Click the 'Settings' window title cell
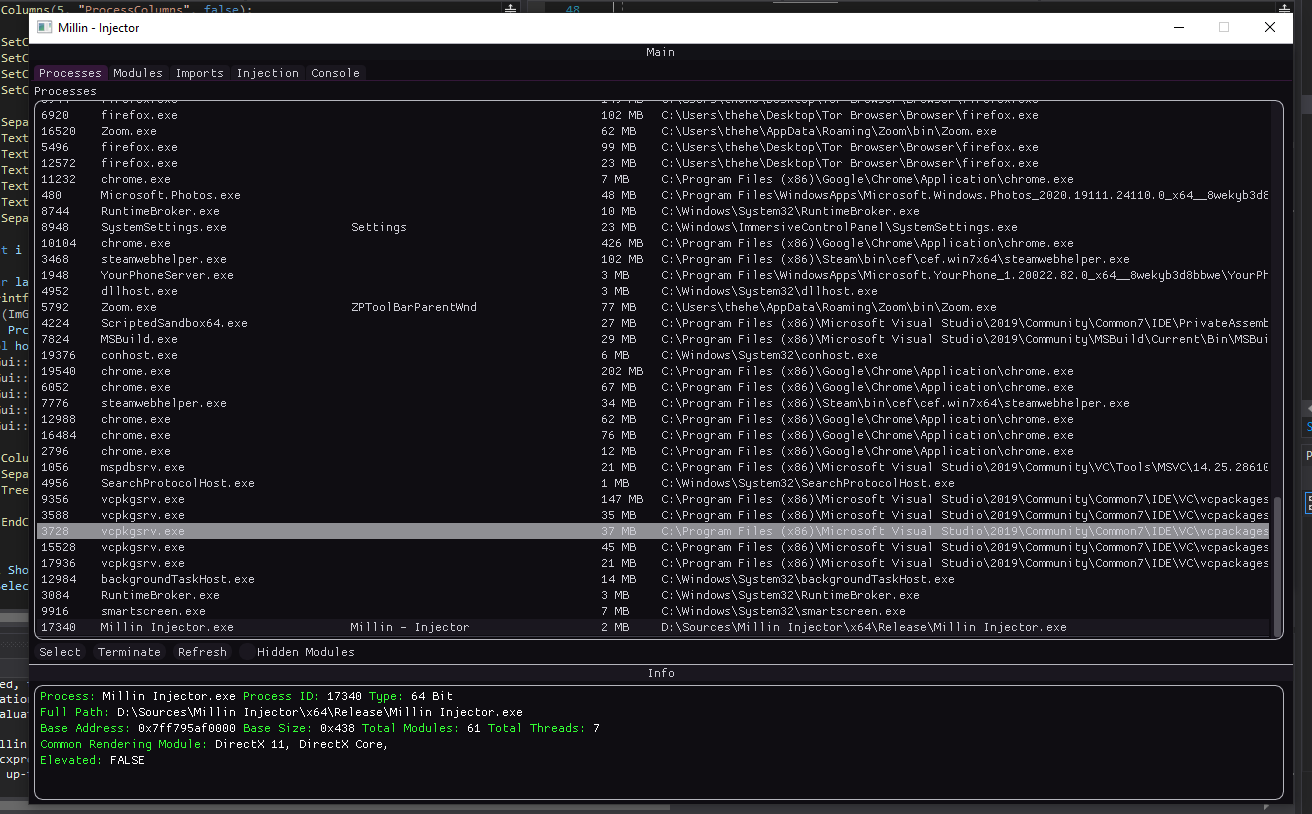The image size is (1312, 814). [379, 227]
